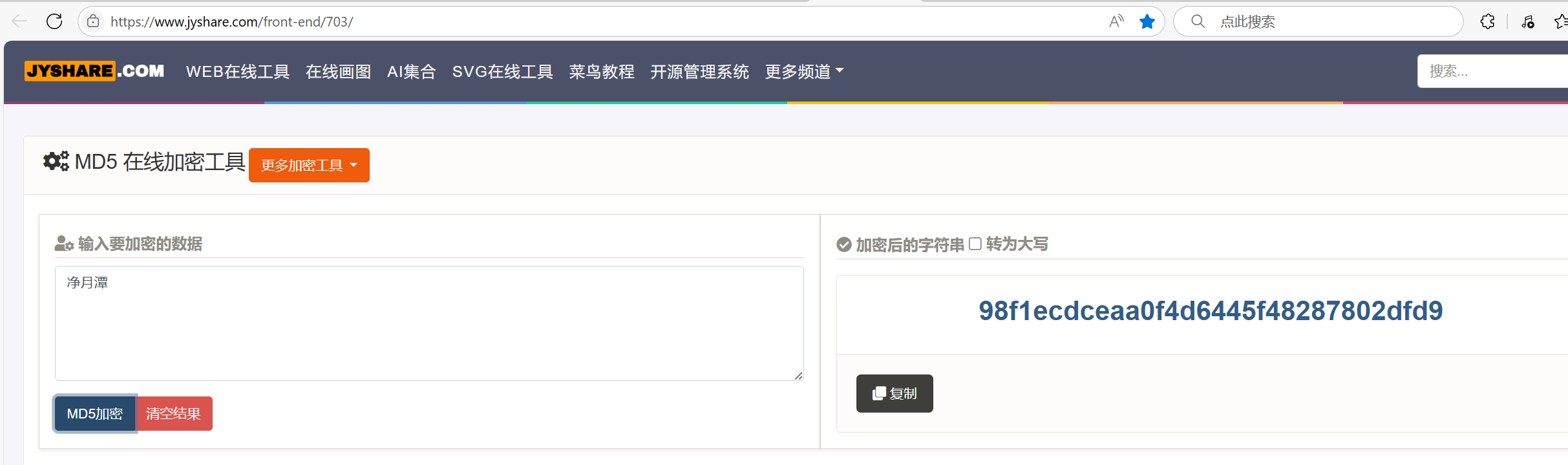Screen dimensions: 1568x465
Task: Go to 菜鸟教程 in the navigation bar
Action: [602, 71]
